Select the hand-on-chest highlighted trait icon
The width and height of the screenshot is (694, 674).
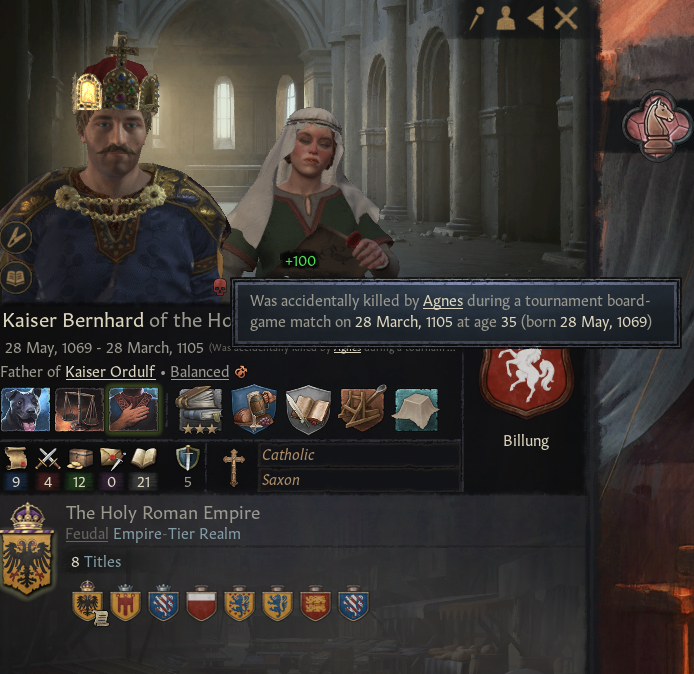pyautogui.click(x=133, y=409)
